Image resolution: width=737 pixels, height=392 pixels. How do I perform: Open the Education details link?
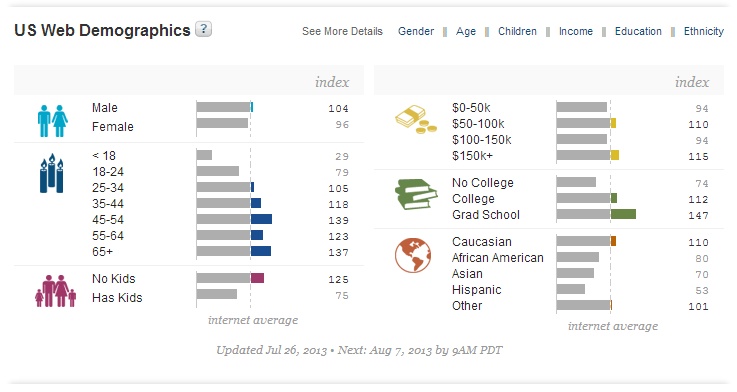coord(638,31)
